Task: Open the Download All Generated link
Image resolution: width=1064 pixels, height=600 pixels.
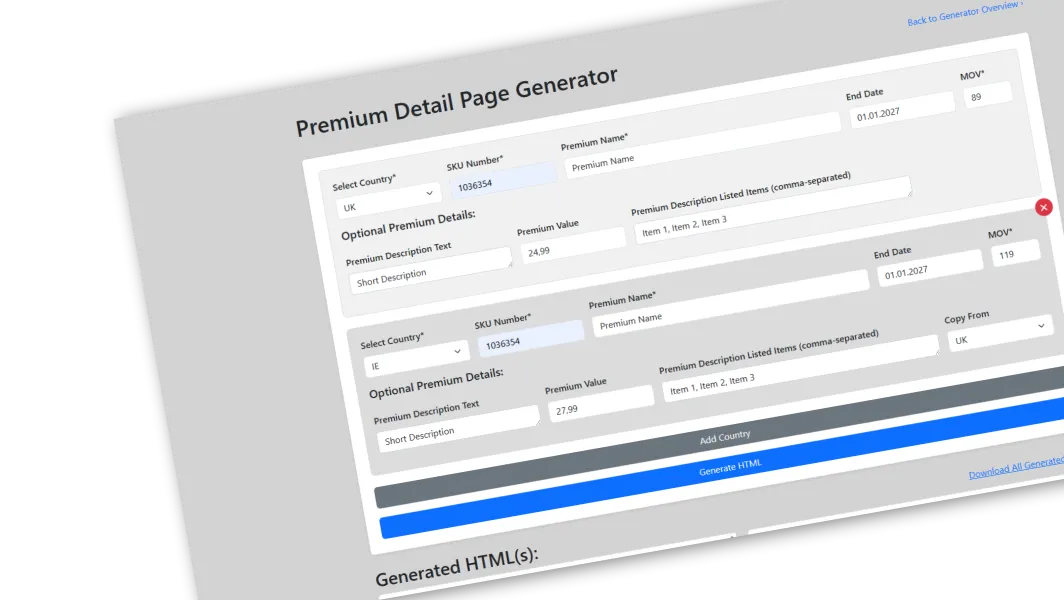Action: click(x=1016, y=466)
